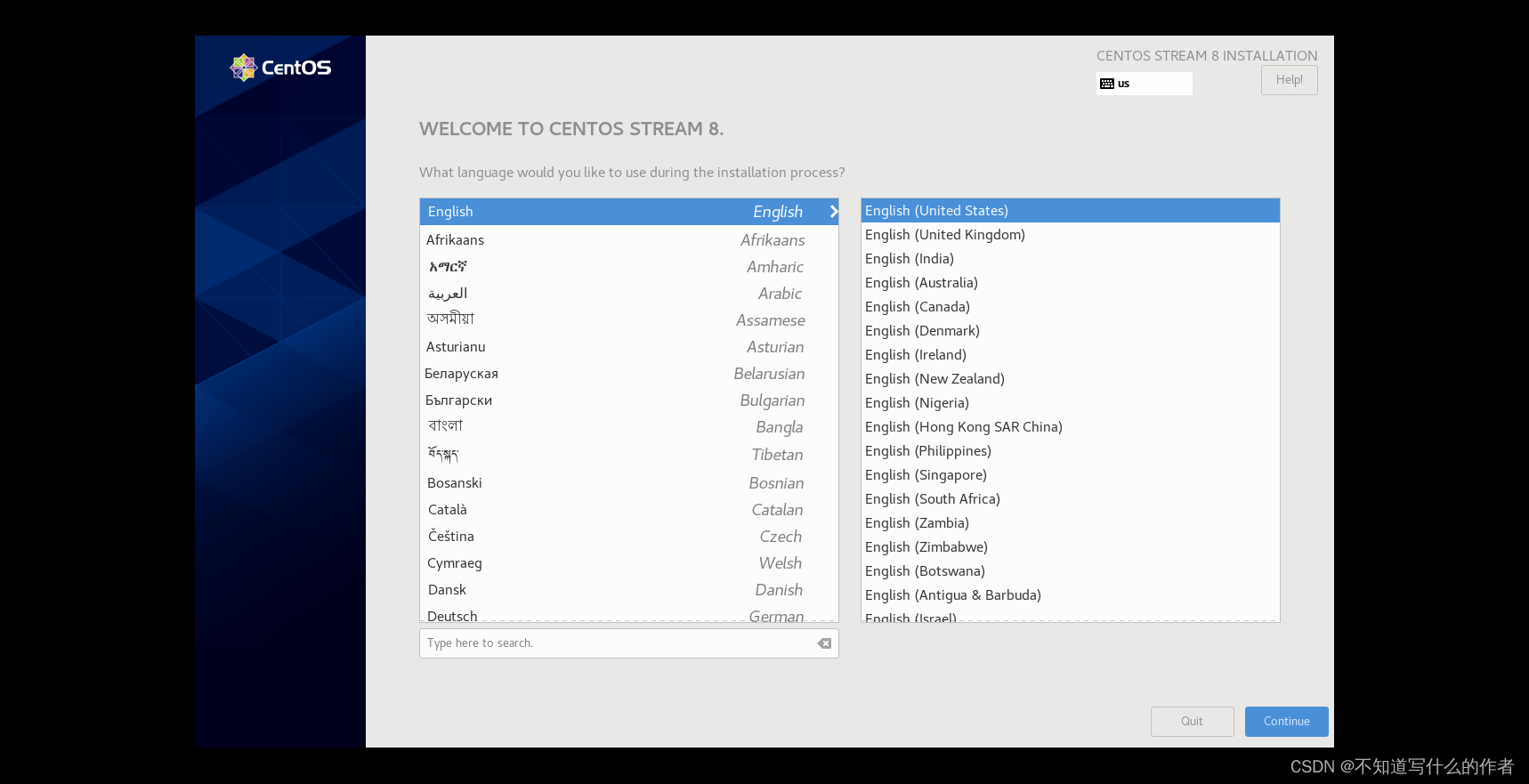The image size is (1529, 784).
Task: Select English (India) locale
Action: 1070,259
